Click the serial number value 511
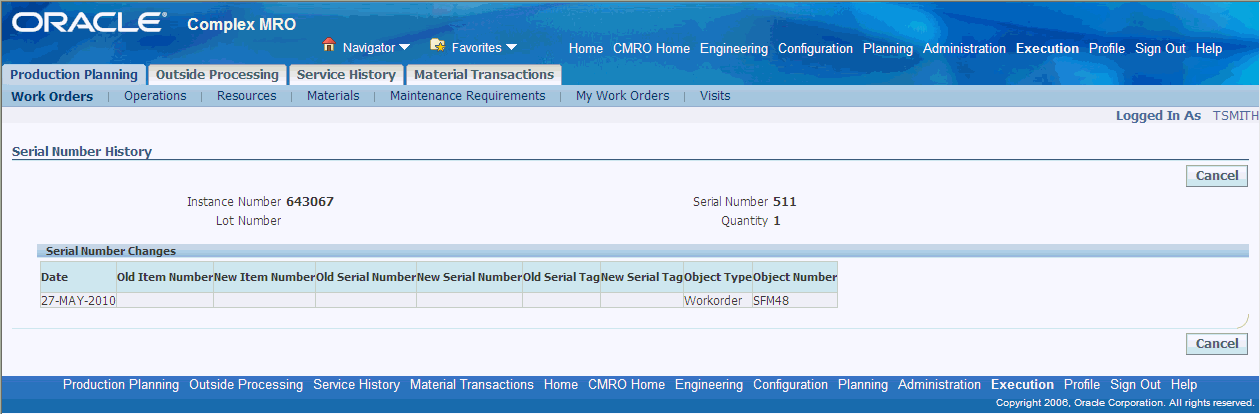This screenshot has width=1260, height=414. [785, 201]
